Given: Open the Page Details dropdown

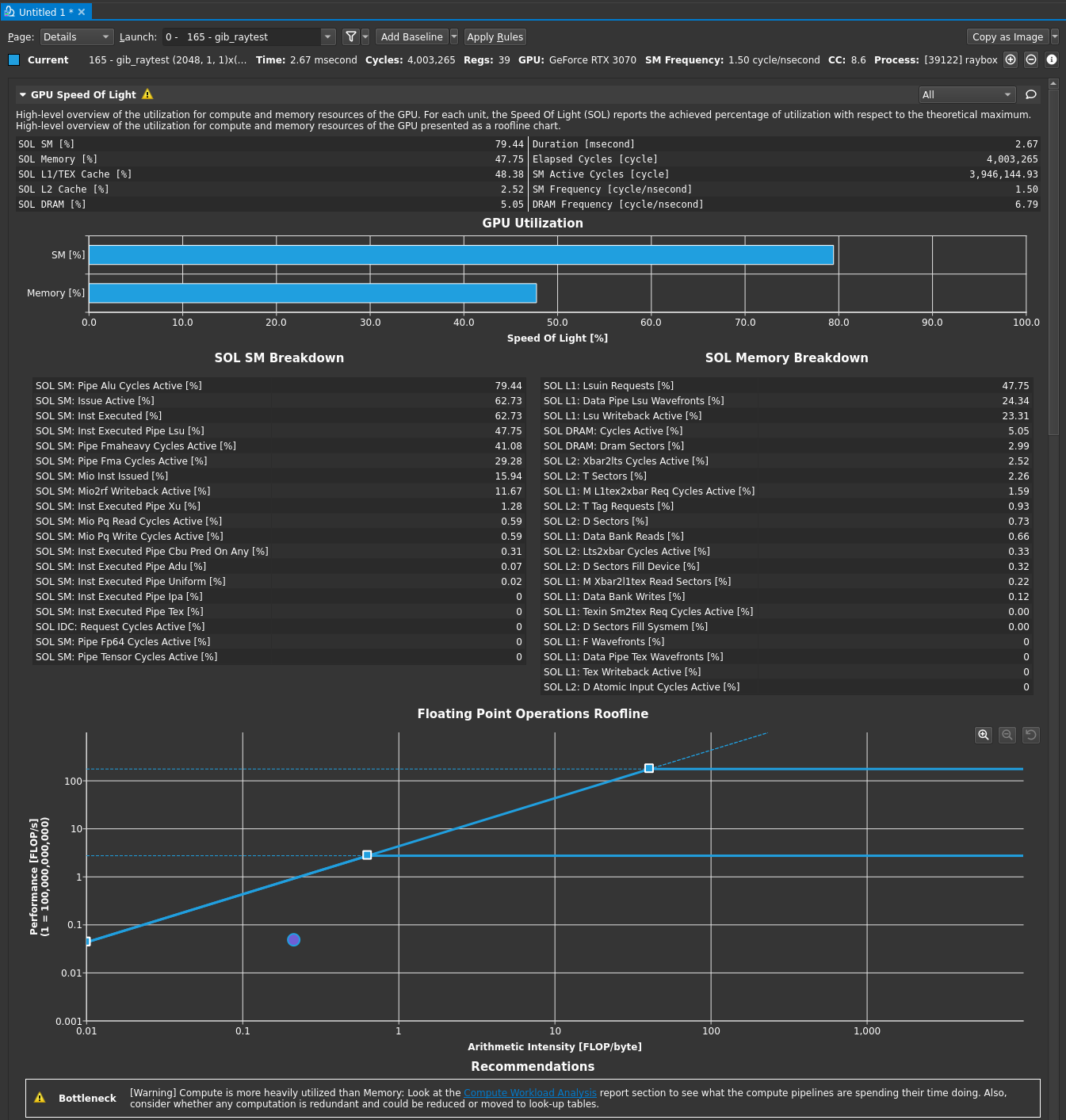Looking at the screenshot, I should [x=77, y=36].
